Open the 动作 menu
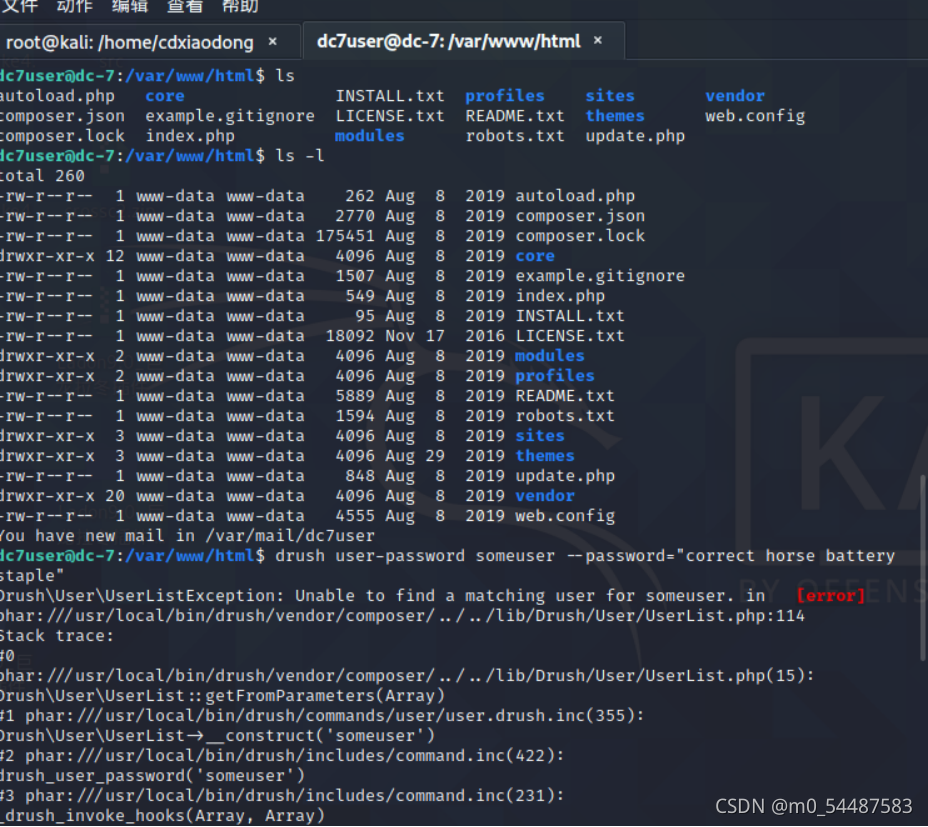Viewport: 928px width, 827px height. 75,6
